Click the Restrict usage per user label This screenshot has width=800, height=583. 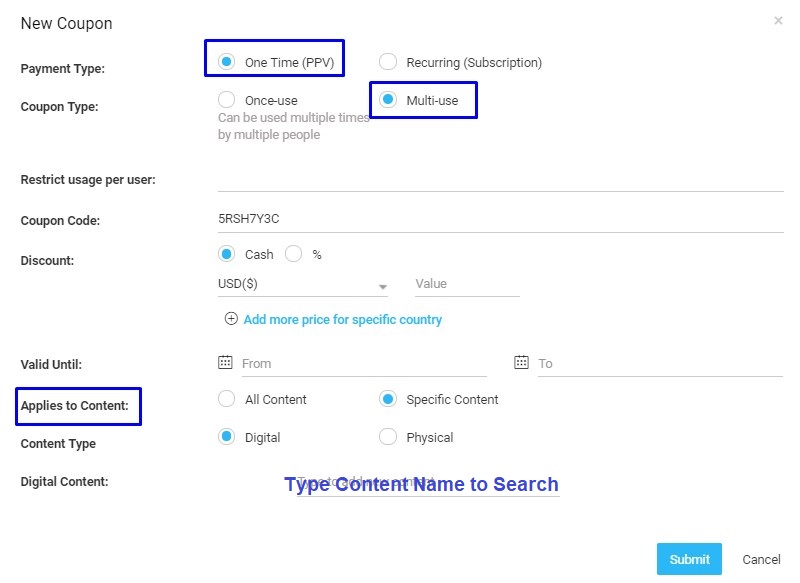[88, 180]
